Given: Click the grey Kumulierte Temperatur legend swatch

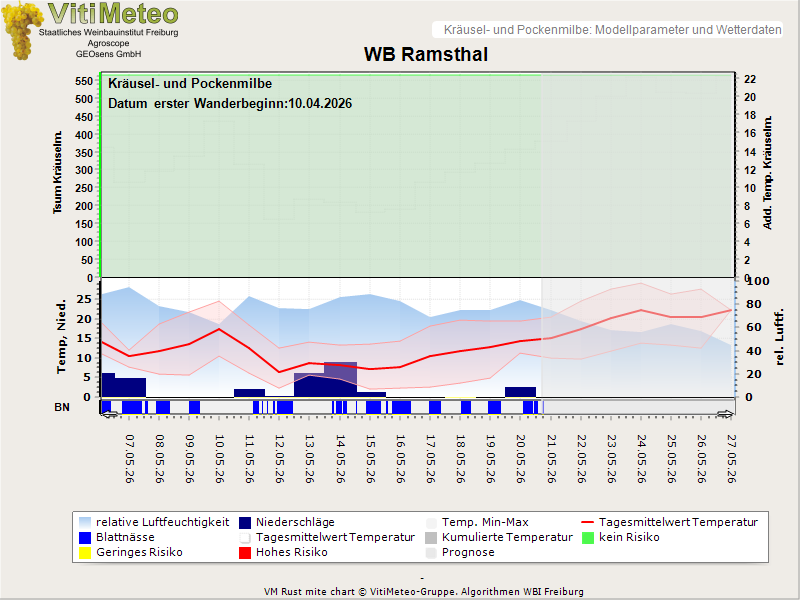Looking at the screenshot, I should [x=431, y=538].
